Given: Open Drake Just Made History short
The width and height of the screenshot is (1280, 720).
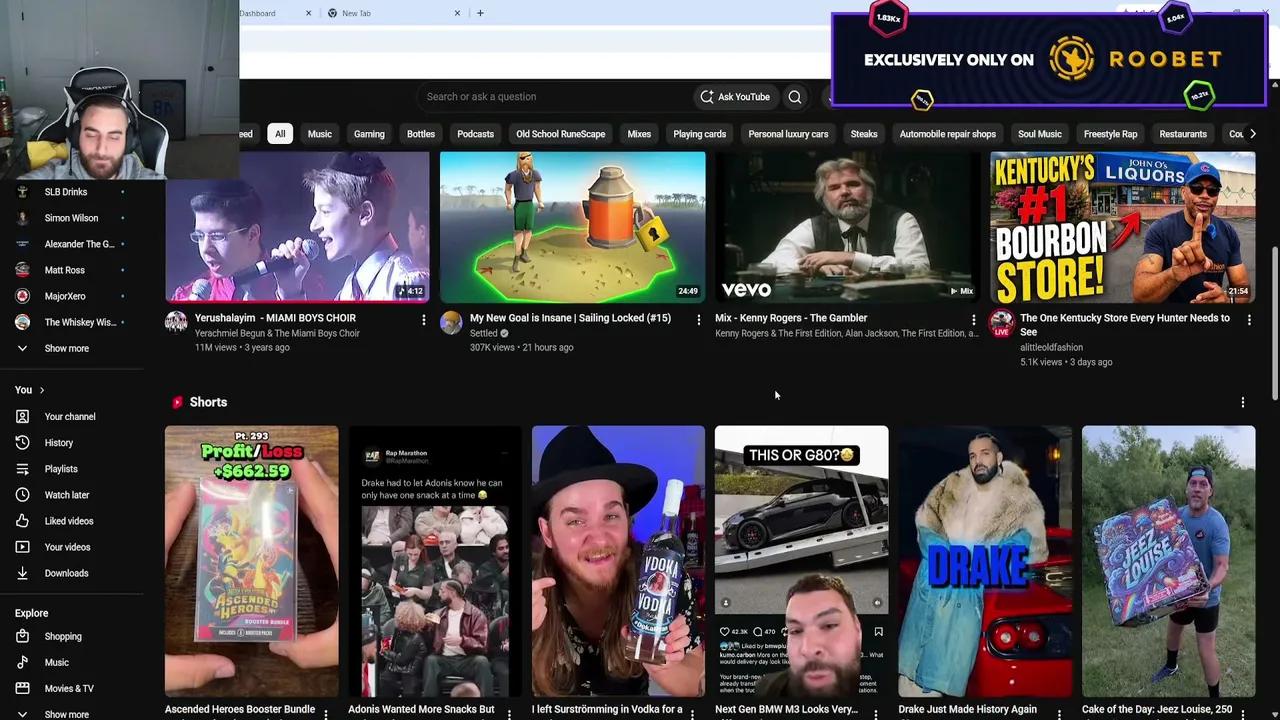Looking at the screenshot, I should [x=985, y=561].
